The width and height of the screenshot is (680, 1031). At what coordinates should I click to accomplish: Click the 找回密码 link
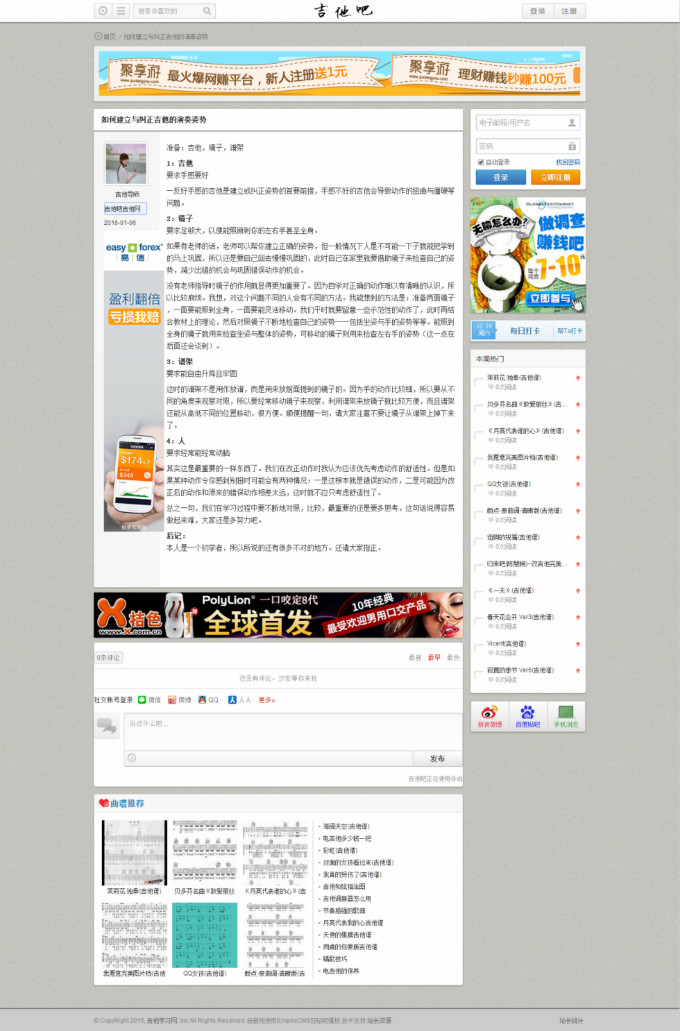pyautogui.click(x=568, y=162)
